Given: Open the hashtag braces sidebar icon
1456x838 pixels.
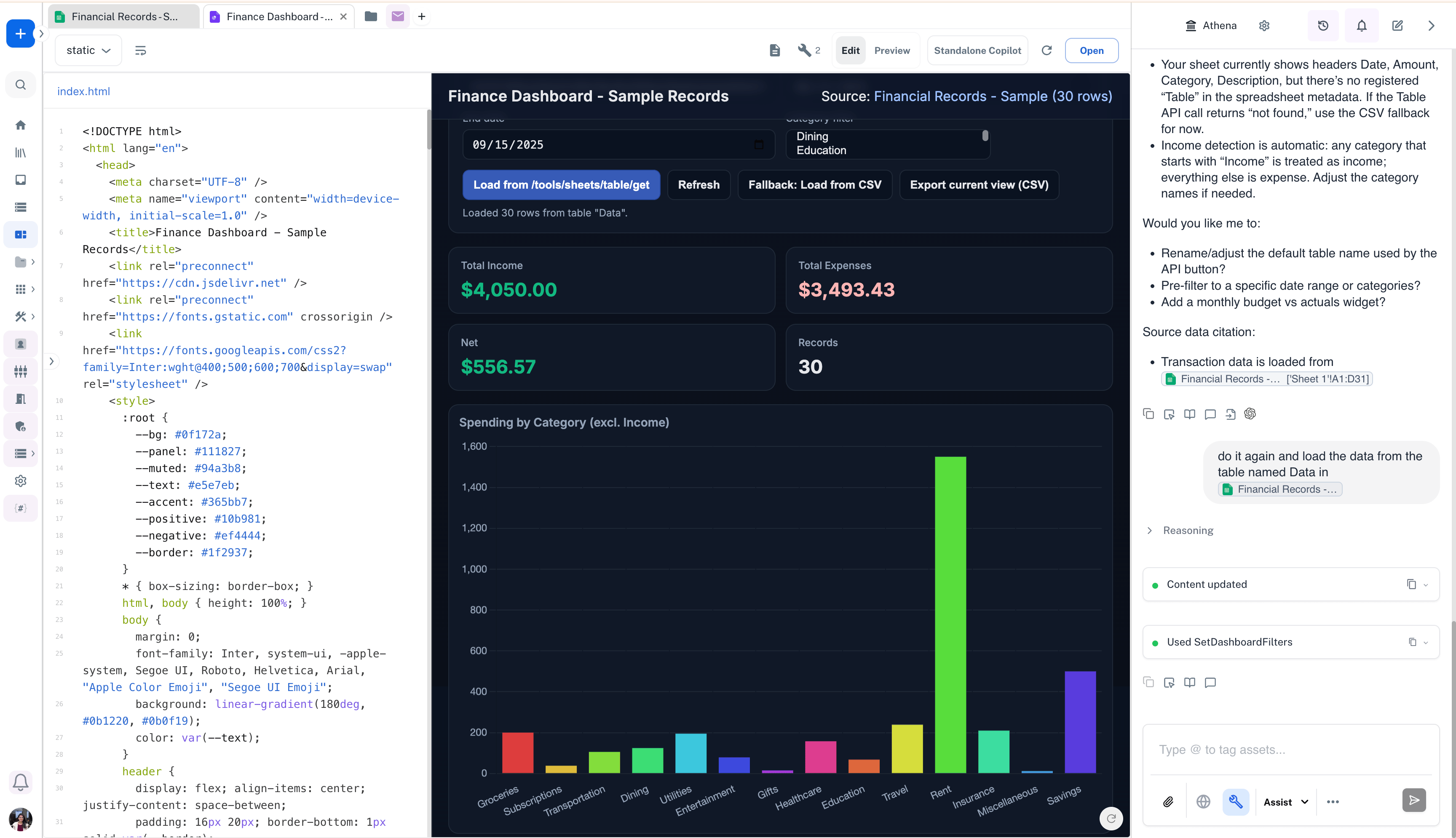Looking at the screenshot, I should click(21, 508).
